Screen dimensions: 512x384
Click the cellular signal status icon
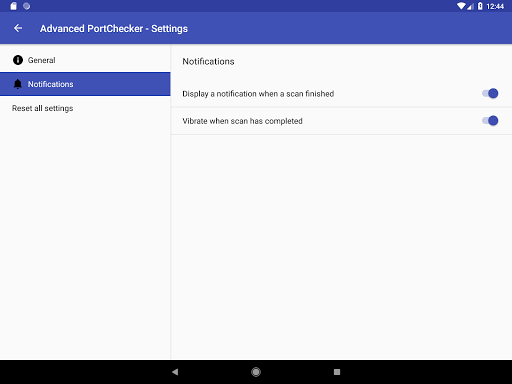point(470,6)
